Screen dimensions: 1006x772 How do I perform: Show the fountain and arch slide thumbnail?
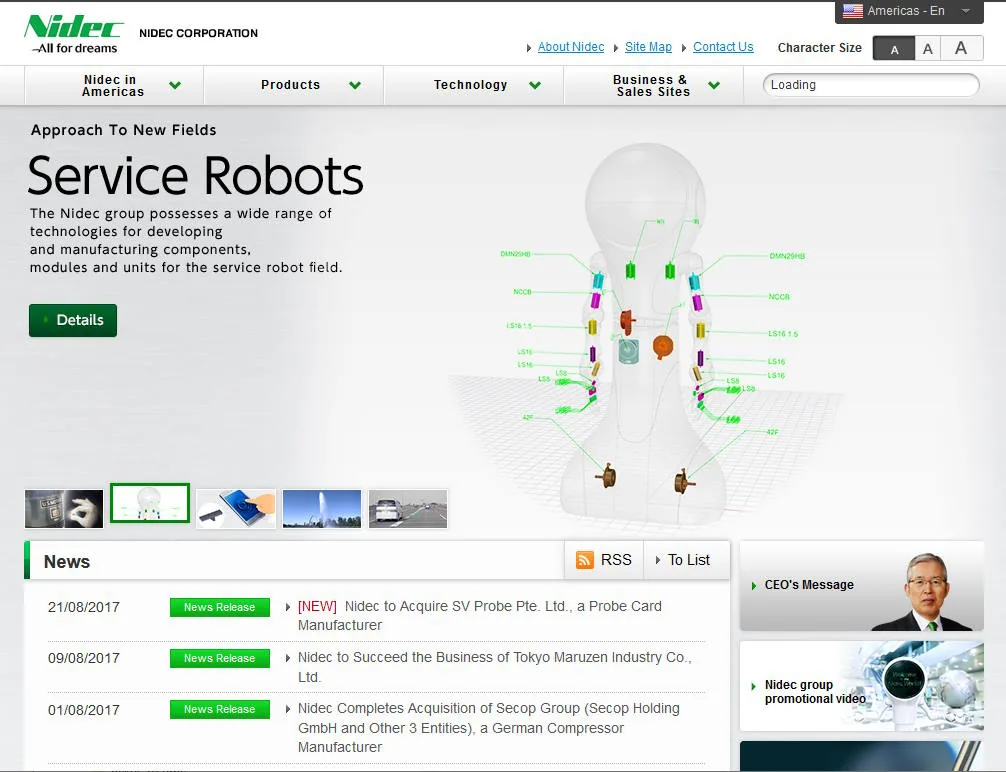coord(321,509)
